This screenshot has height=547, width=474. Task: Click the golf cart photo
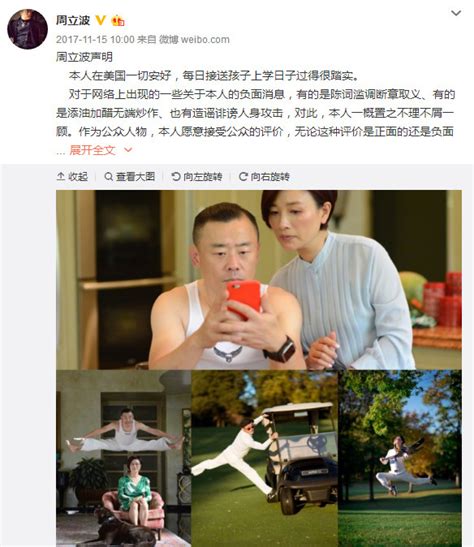coord(264,458)
